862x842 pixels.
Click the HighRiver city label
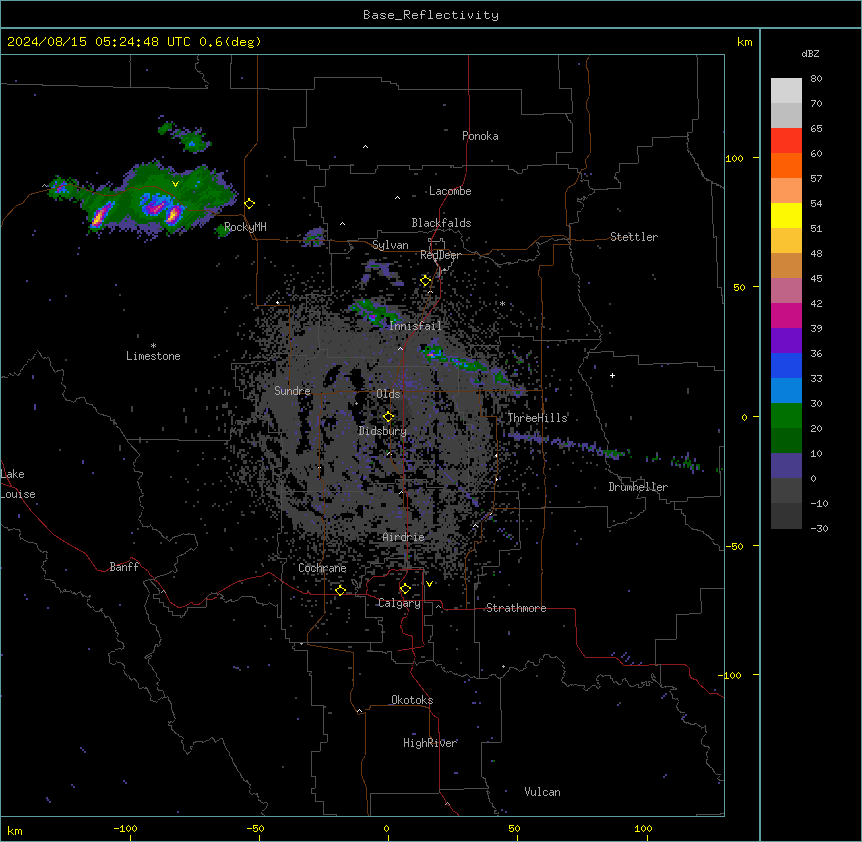click(430, 743)
